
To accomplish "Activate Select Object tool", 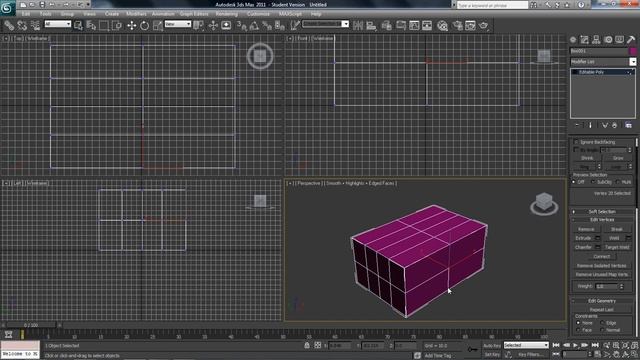I will pyautogui.click(x=78, y=26).
